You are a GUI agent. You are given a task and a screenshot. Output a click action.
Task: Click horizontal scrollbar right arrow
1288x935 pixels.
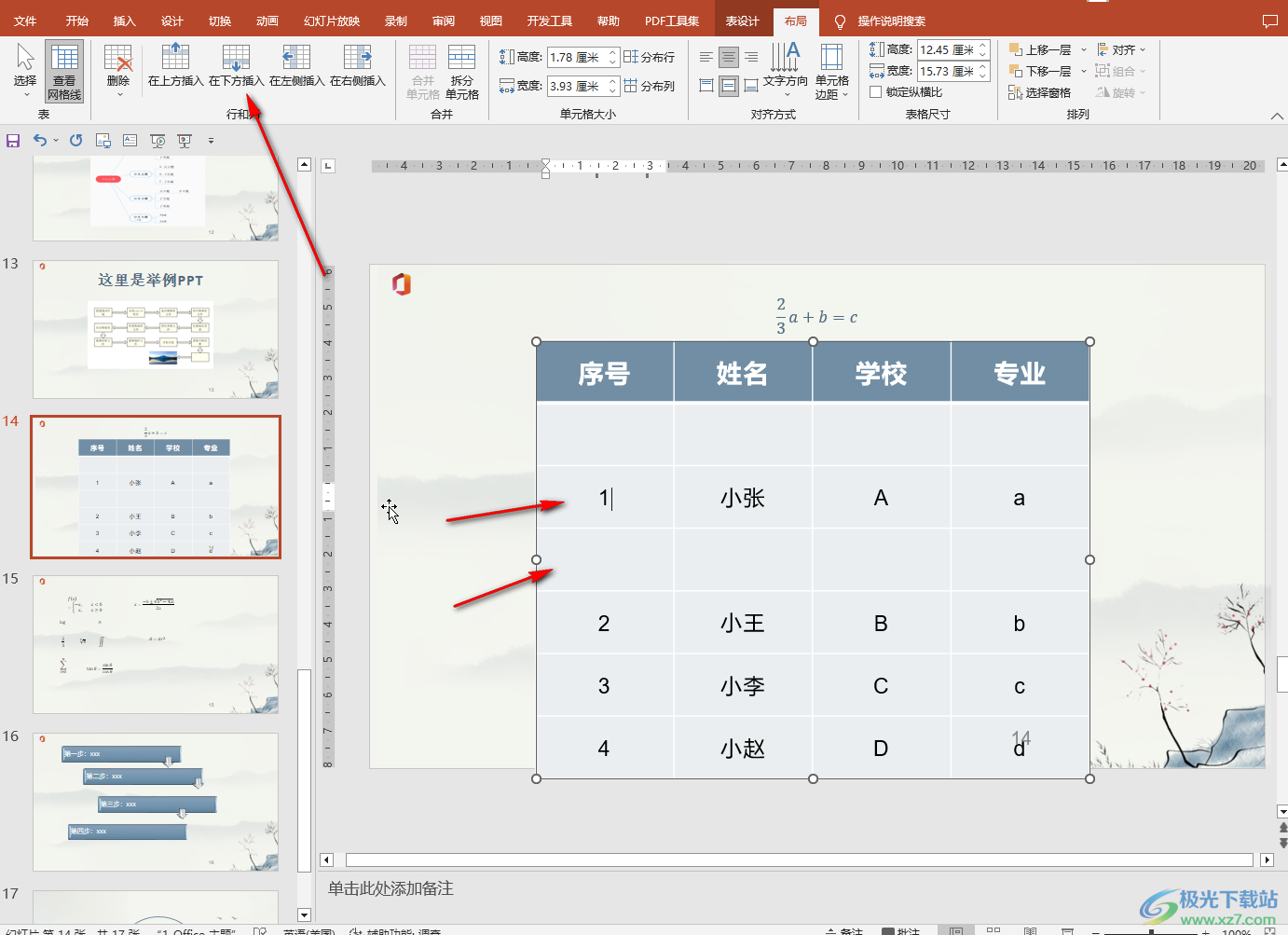click(1267, 859)
